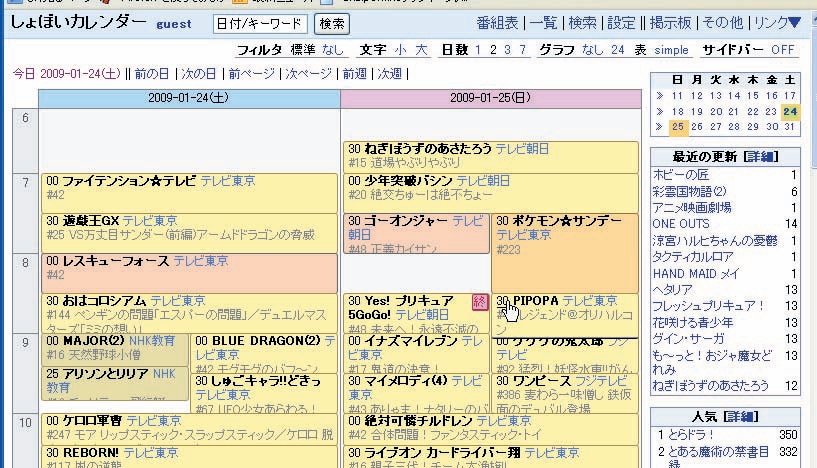The image size is (817, 468).
Task: Open 詳細 link of 最近の更新
Action: pyautogui.click(x=761, y=156)
